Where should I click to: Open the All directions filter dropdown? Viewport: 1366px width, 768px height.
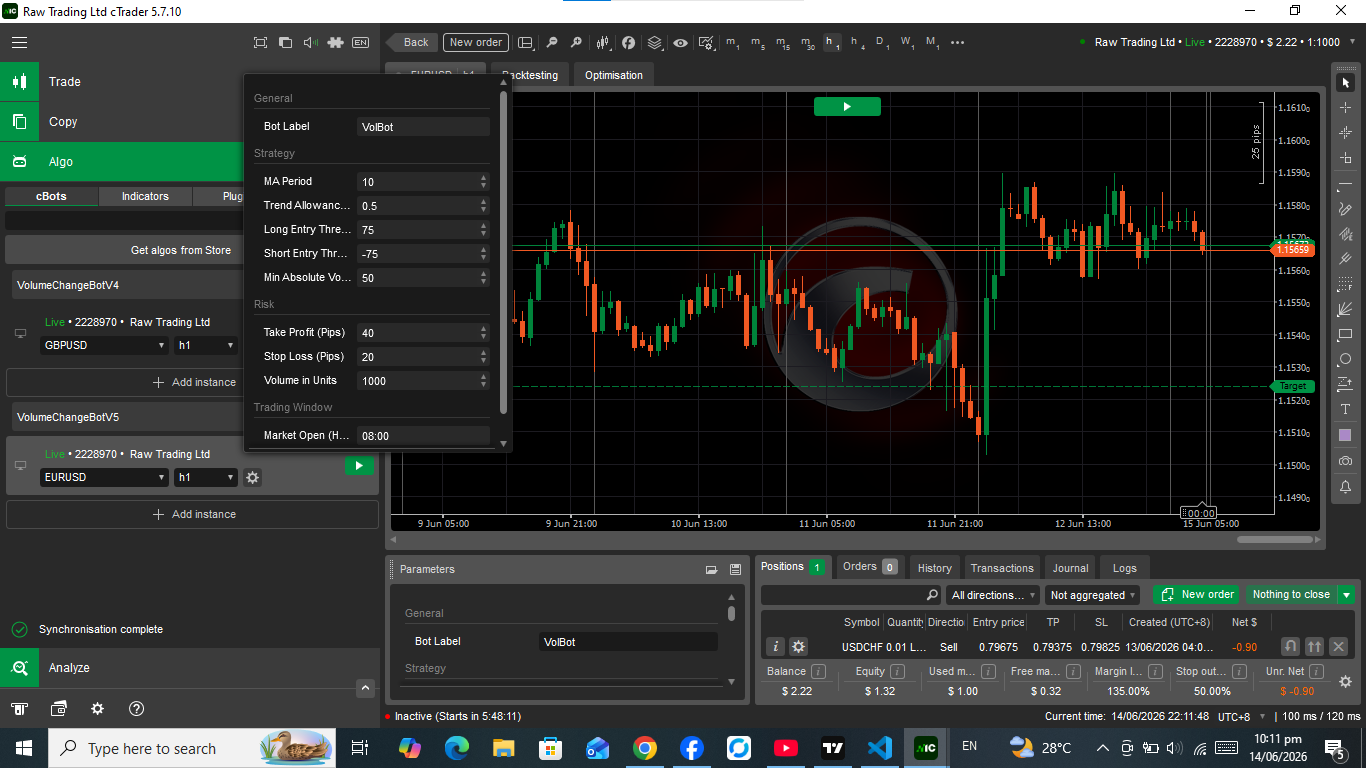[x=995, y=595]
